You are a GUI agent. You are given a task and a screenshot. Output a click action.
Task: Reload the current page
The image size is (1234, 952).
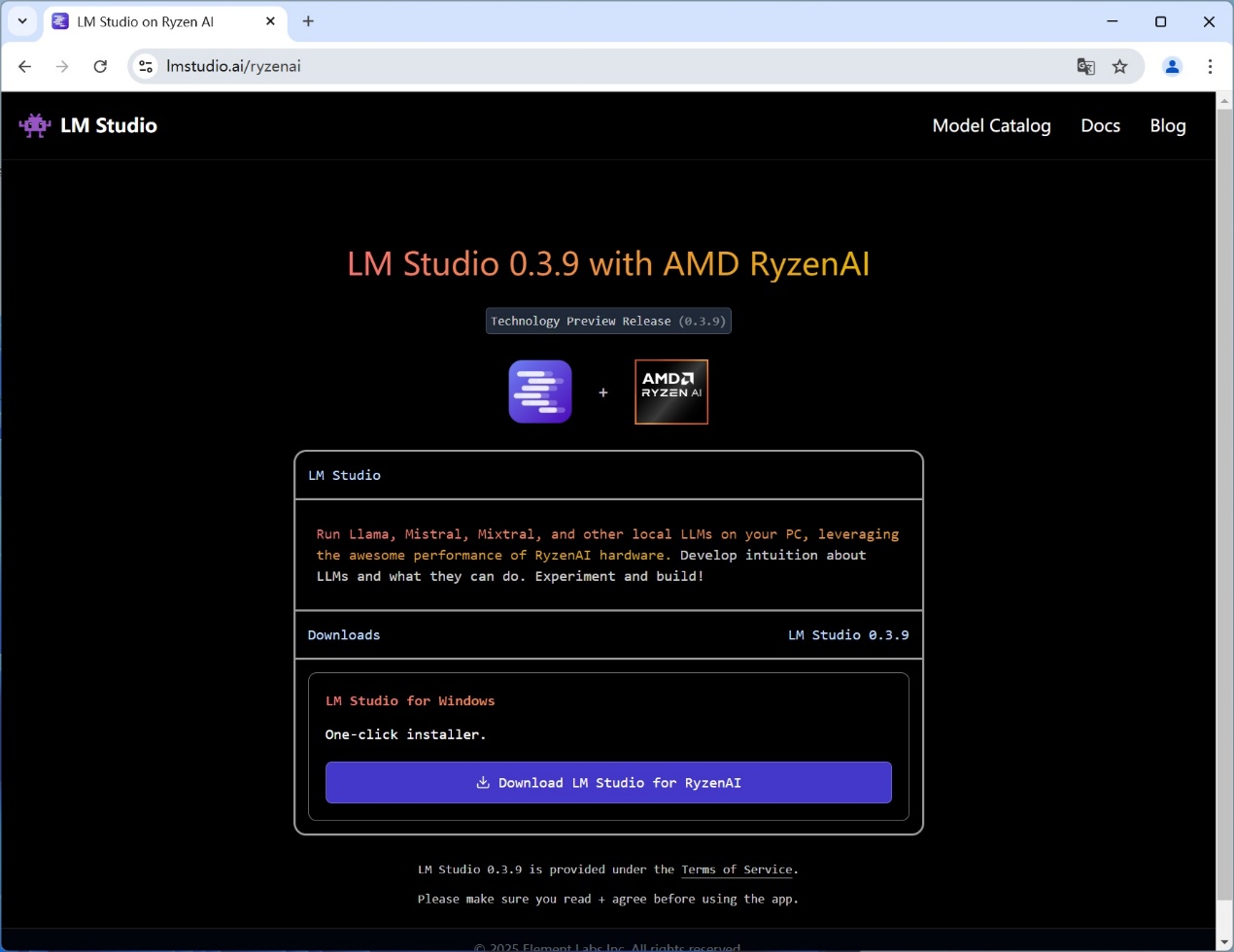click(100, 66)
